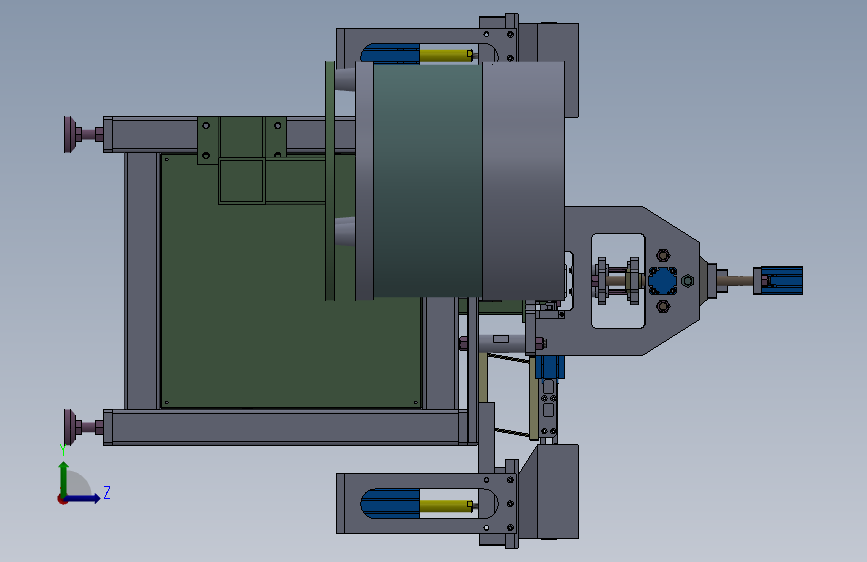
Task: Select the small green square bracket outline
Action: 242,181
